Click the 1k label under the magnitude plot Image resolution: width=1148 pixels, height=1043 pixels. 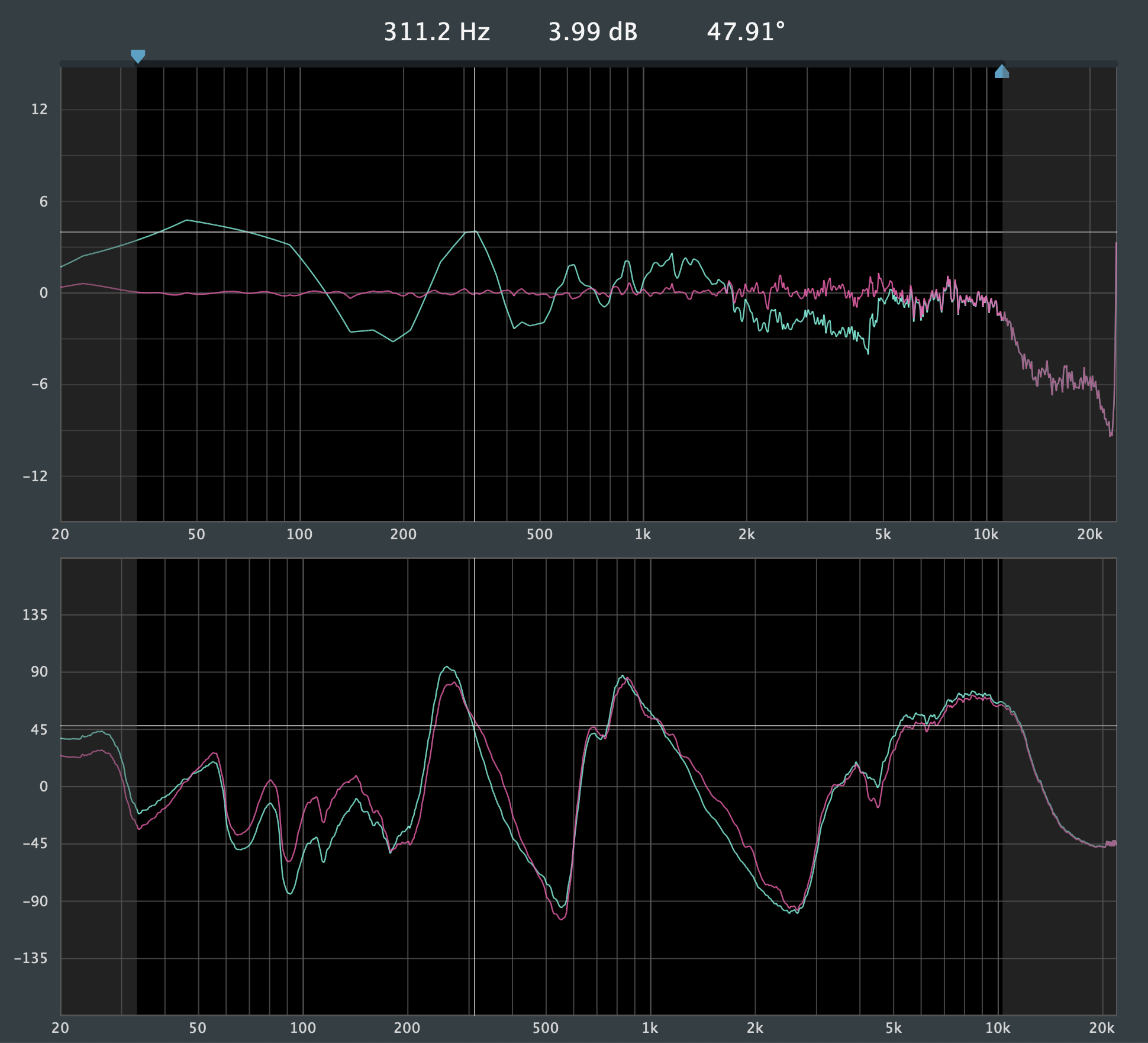(x=643, y=535)
